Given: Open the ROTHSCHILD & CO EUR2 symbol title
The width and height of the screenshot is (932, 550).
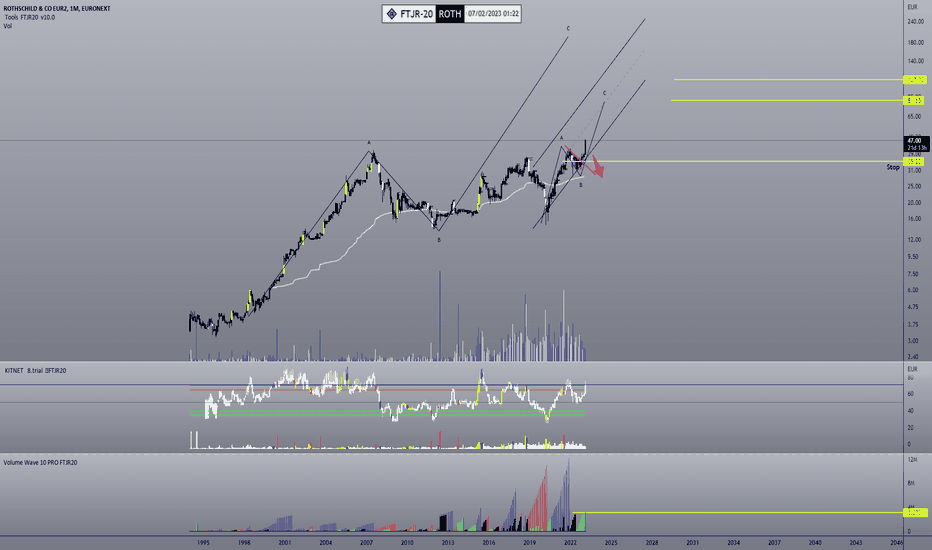Looking at the screenshot, I should pos(57,8).
